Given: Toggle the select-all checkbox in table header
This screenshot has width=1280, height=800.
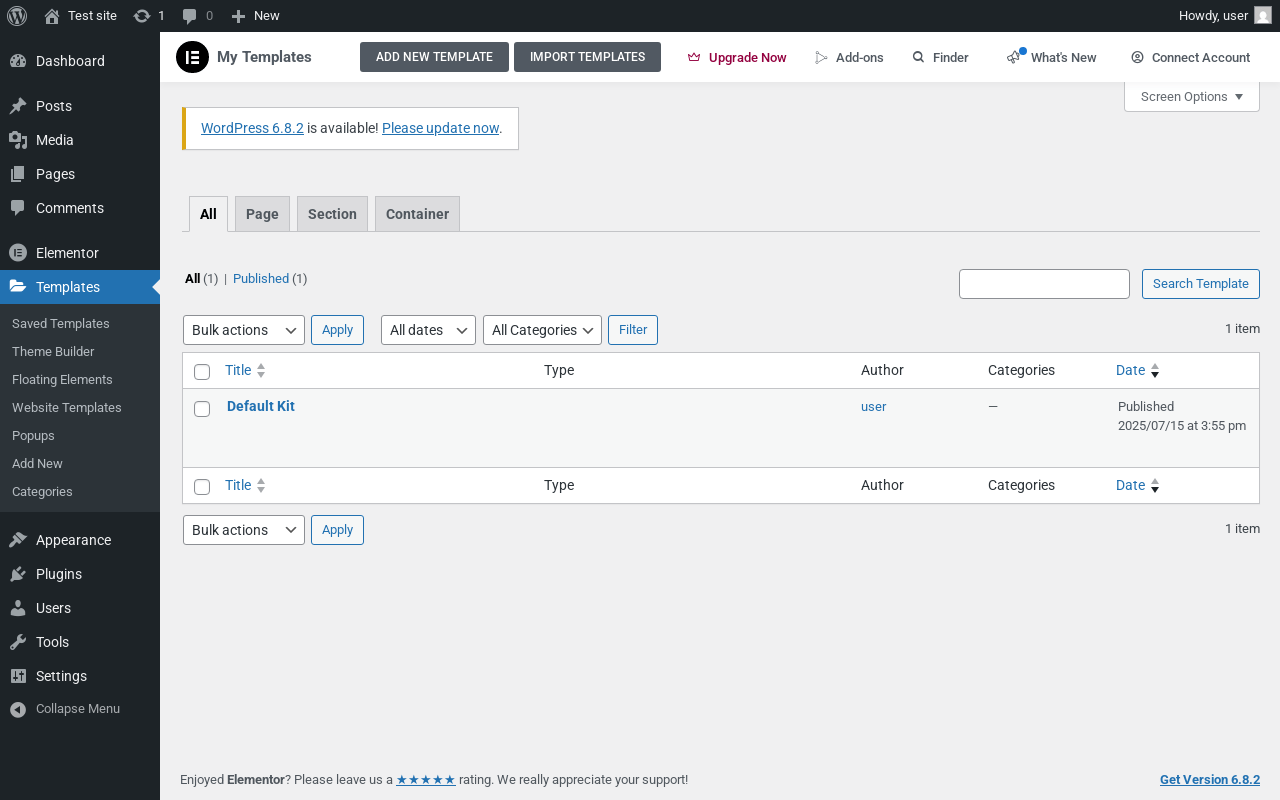Looking at the screenshot, I should [x=202, y=372].
